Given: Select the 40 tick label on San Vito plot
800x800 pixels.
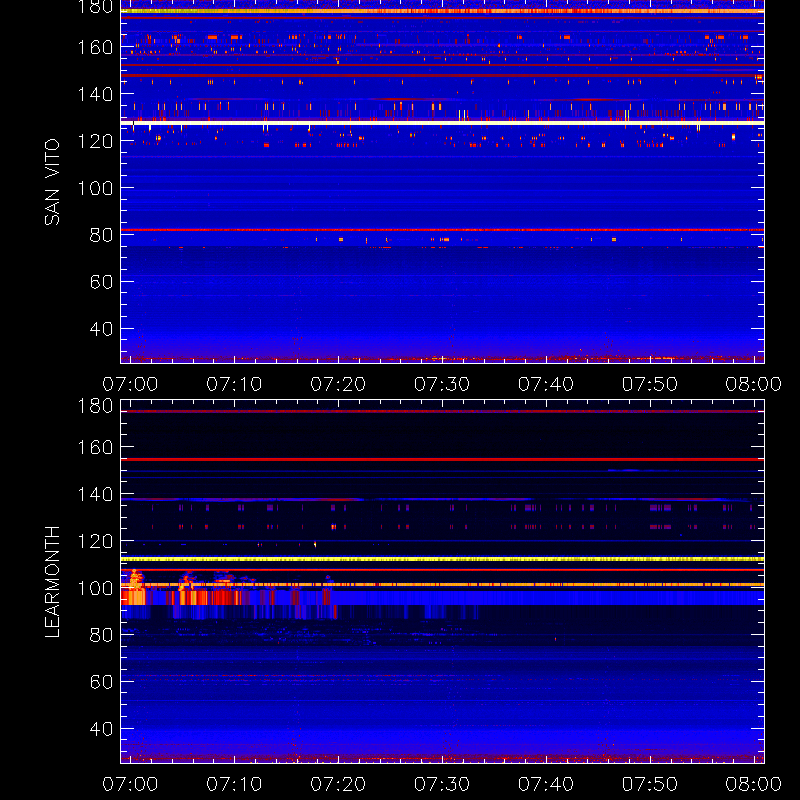Looking at the screenshot, I should 101,329.
